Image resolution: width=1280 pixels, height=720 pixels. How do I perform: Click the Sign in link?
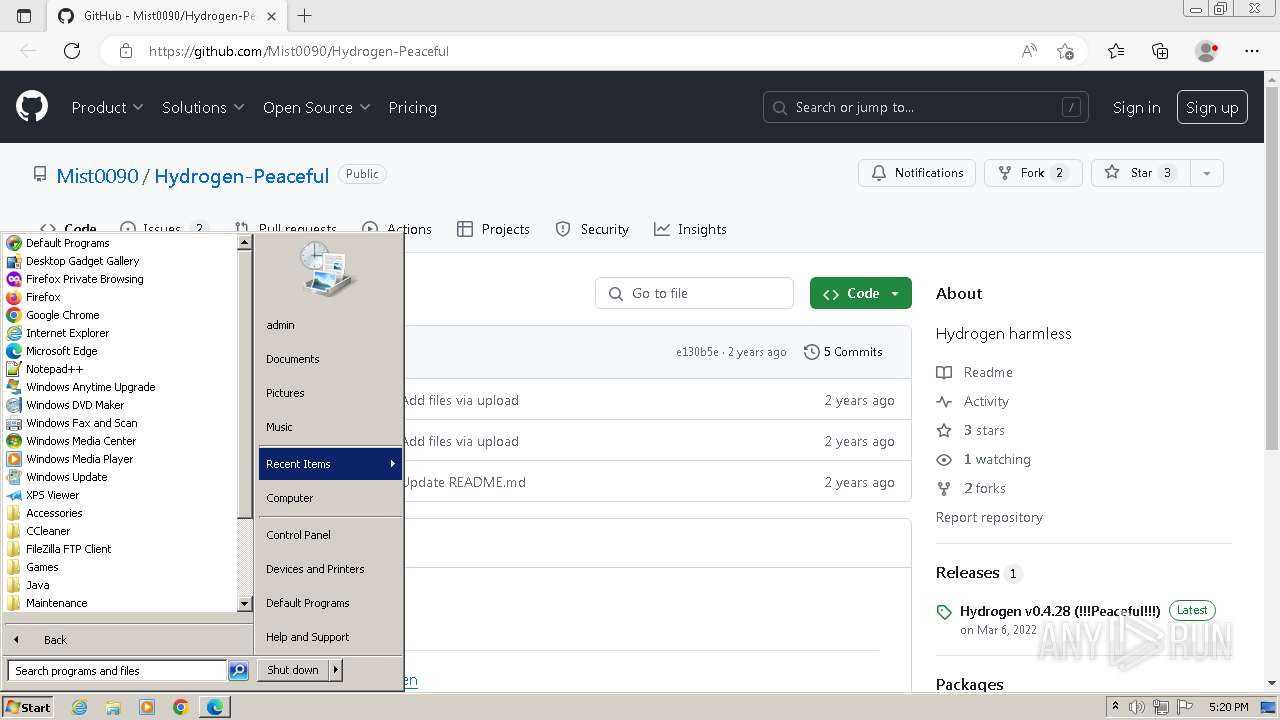(1137, 107)
